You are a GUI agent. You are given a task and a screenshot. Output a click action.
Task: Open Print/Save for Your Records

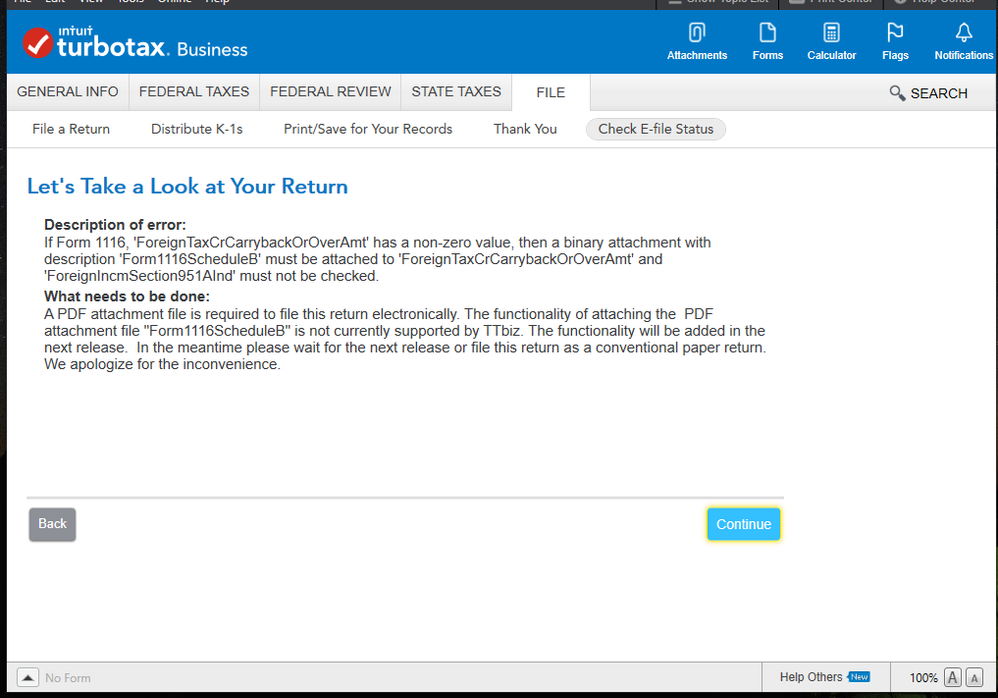pos(368,129)
